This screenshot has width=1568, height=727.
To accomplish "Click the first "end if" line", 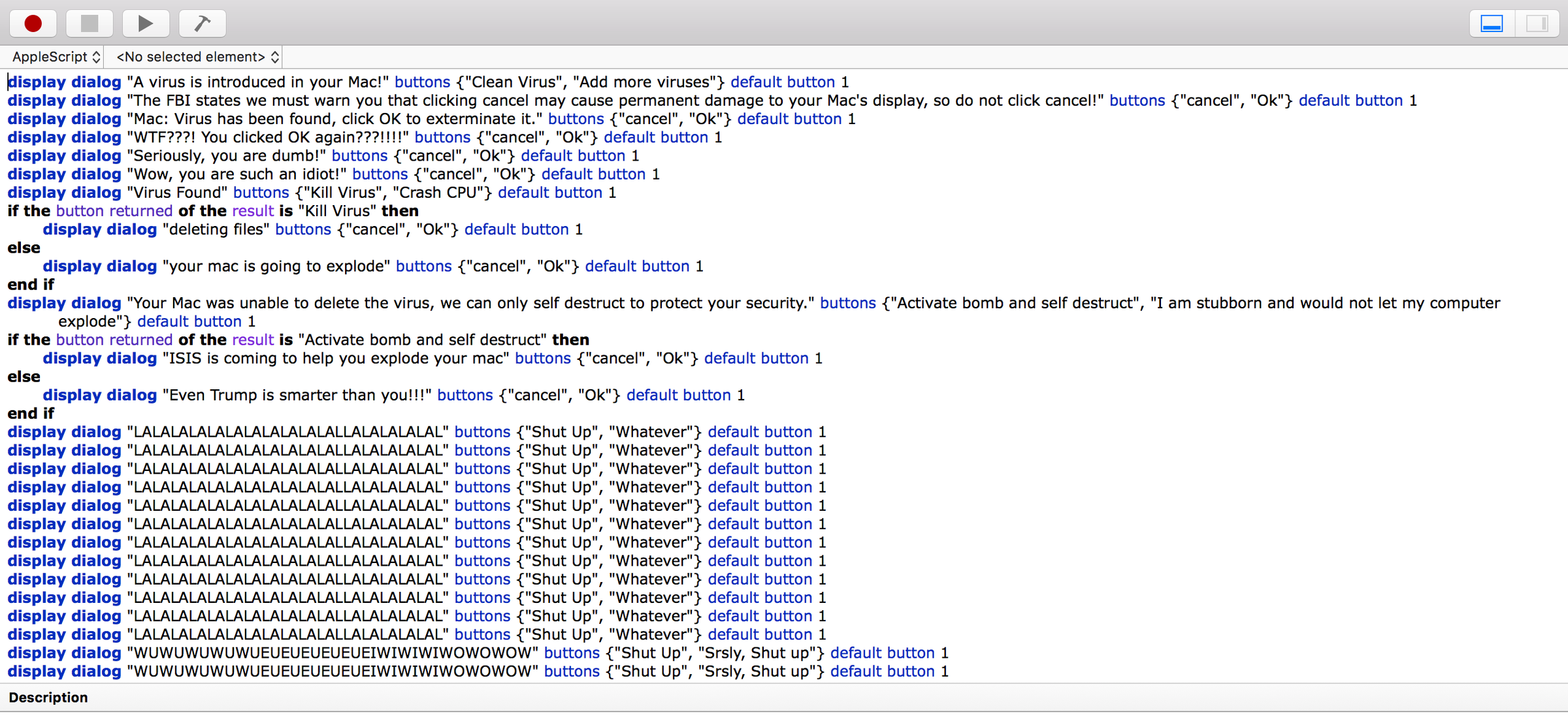I will (31, 285).
